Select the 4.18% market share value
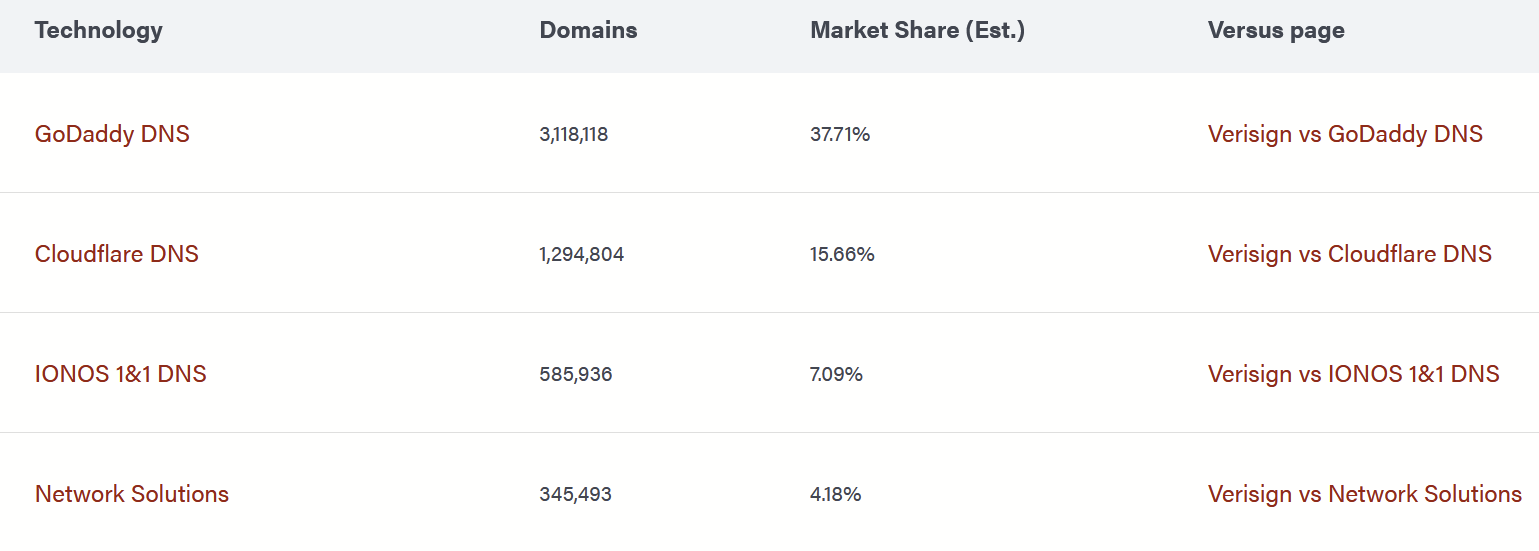 (x=835, y=494)
